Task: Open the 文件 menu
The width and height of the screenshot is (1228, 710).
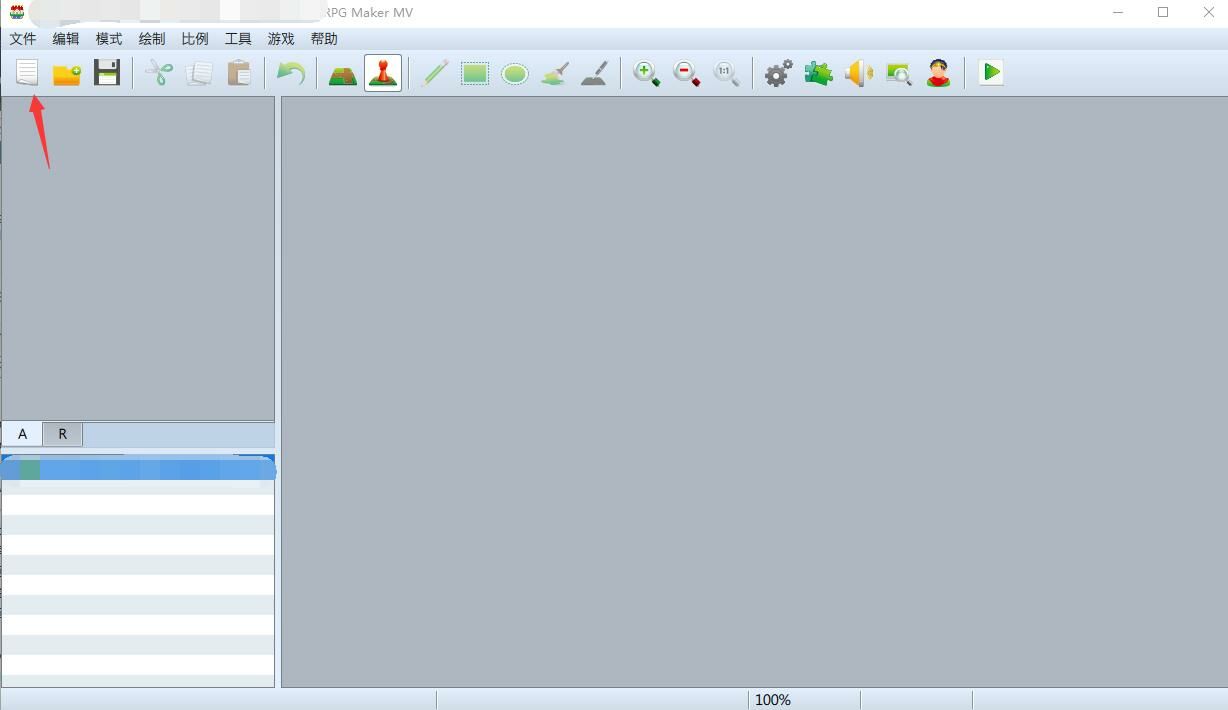Action: pos(23,39)
